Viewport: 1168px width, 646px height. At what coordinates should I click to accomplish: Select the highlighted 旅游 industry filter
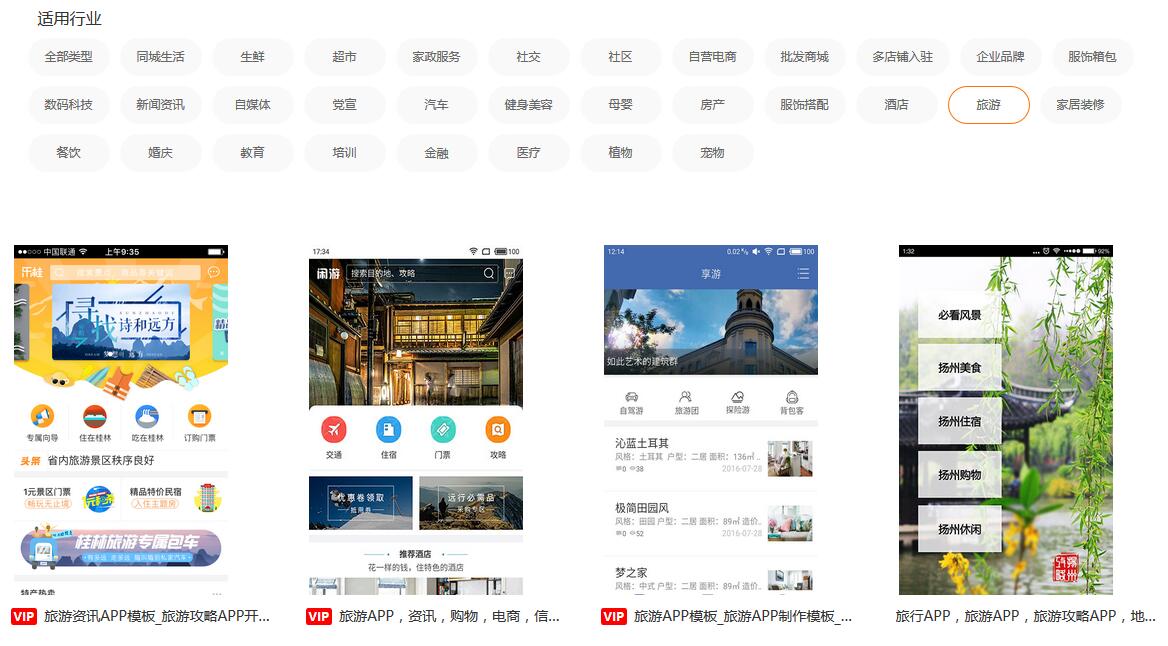[x=988, y=105]
